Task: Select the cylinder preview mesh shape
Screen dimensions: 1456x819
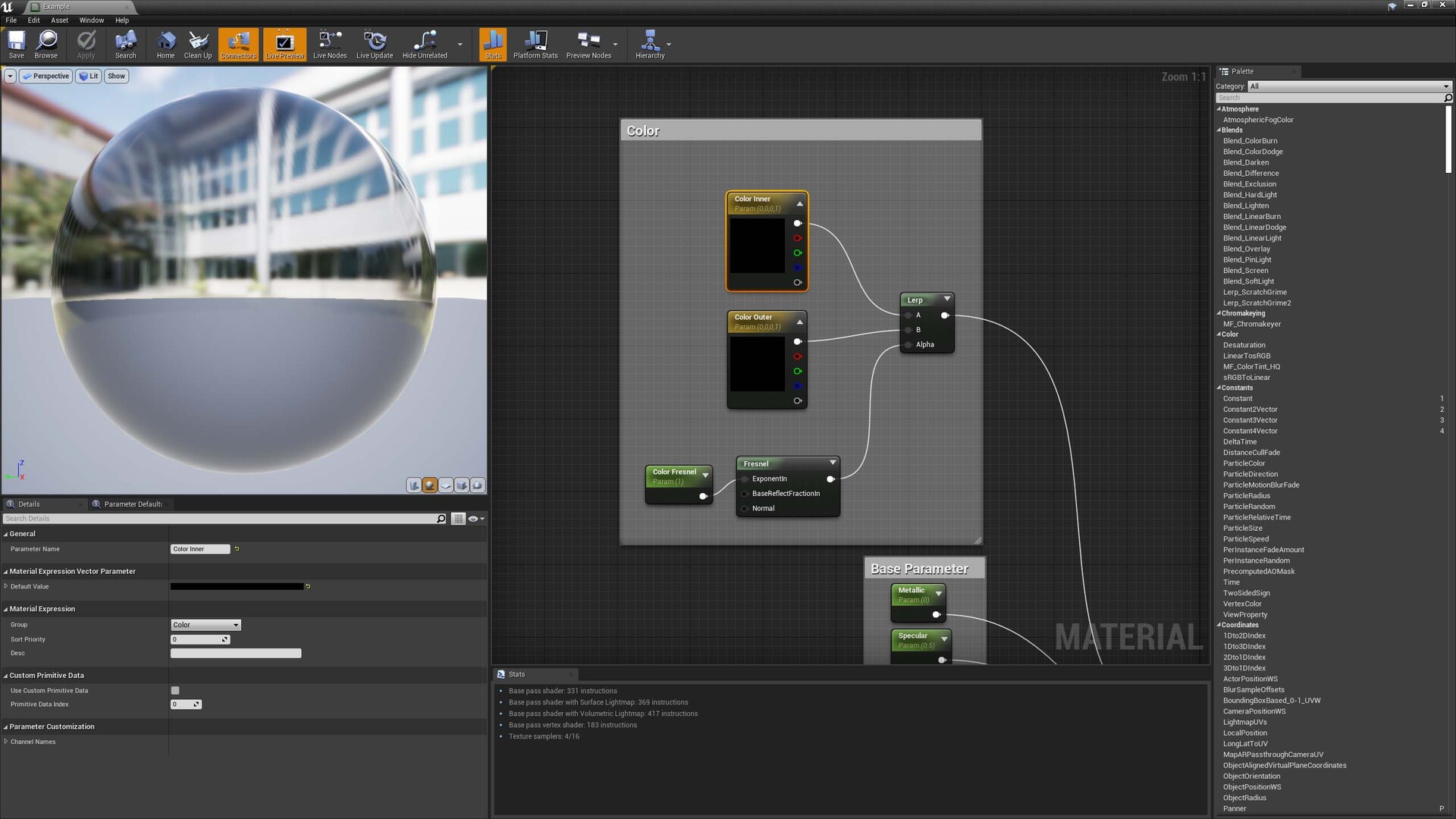Action: pyautogui.click(x=413, y=485)
